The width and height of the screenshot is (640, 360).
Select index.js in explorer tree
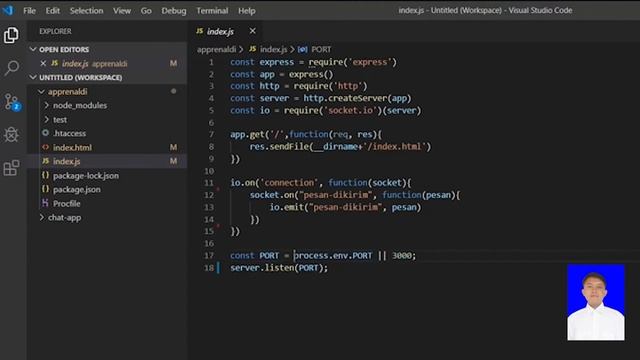click(x=107, y=161)
